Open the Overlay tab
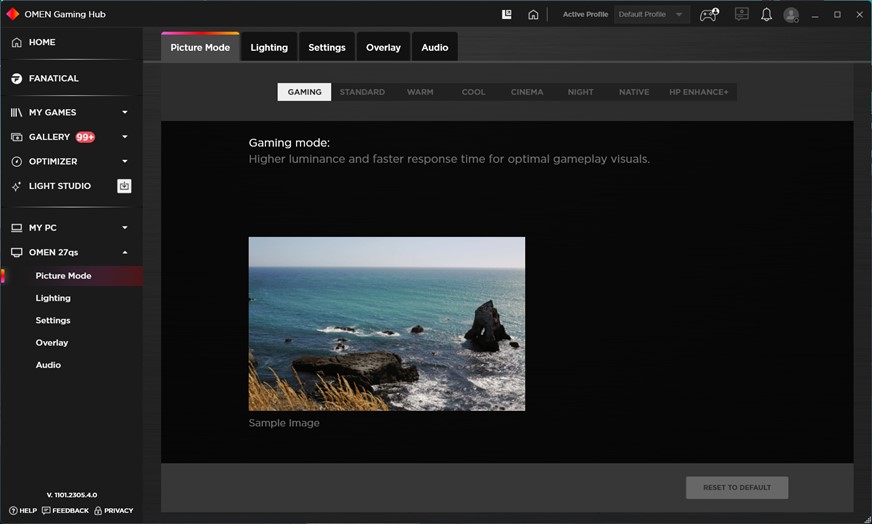This screenshot has height=524, width=872. click(383, 47)
